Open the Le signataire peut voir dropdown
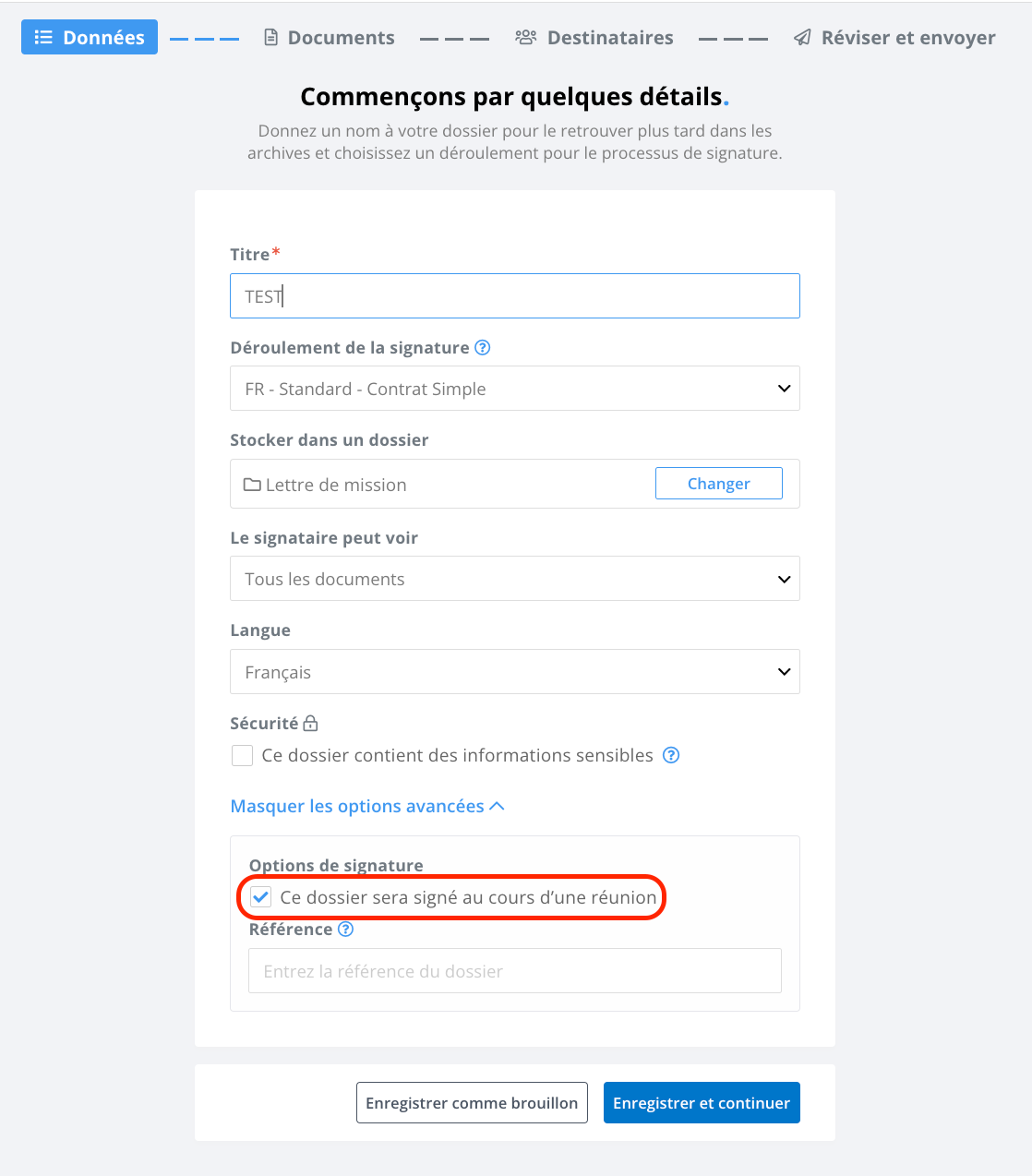The image size is (1032, 1176). 515,579
